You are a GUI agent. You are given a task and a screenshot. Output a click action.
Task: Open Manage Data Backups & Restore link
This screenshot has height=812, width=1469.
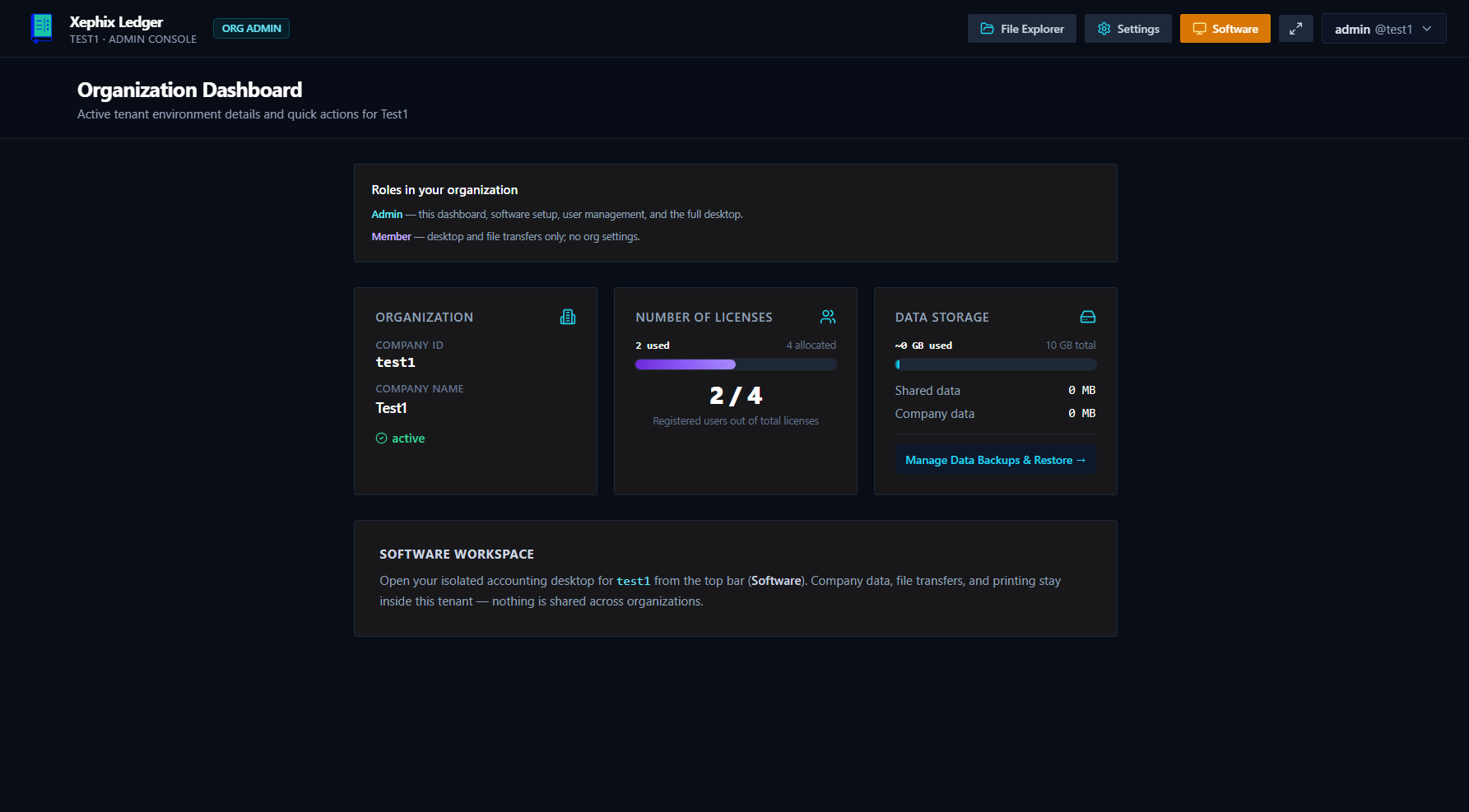995,460
